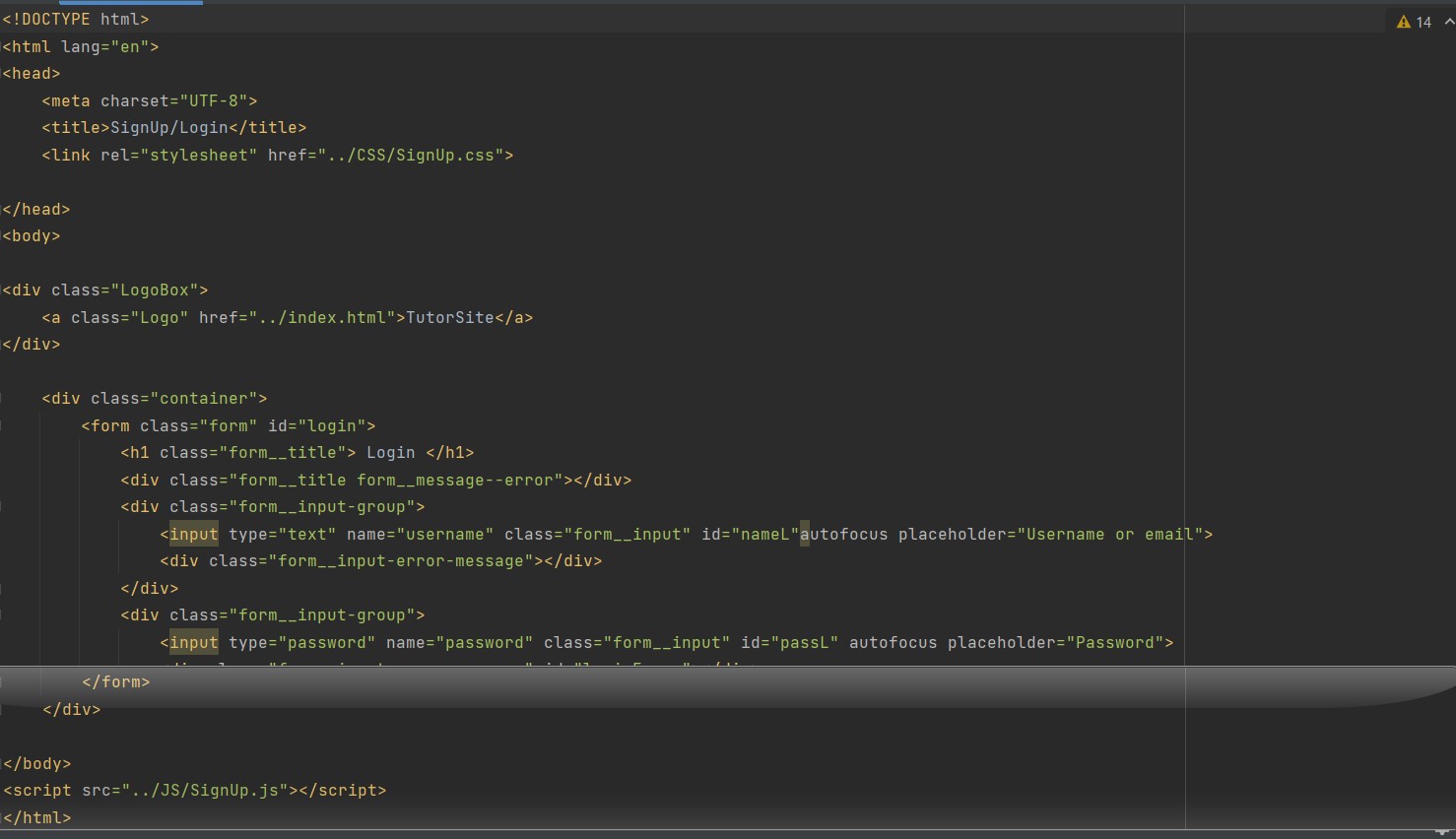
Task: Click the name="username" attribute
Action: pyautogui.click(x=421, y=534)
